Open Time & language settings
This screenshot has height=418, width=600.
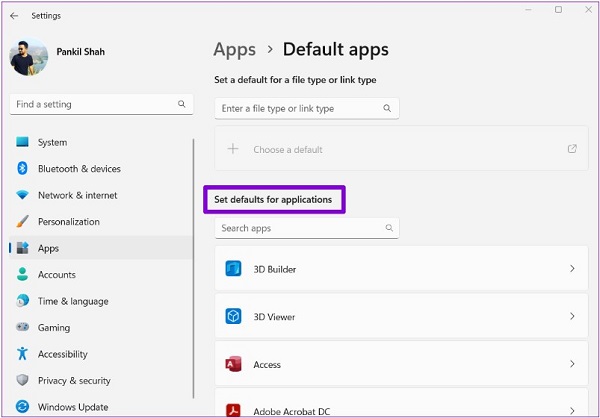tap(101, 301)
